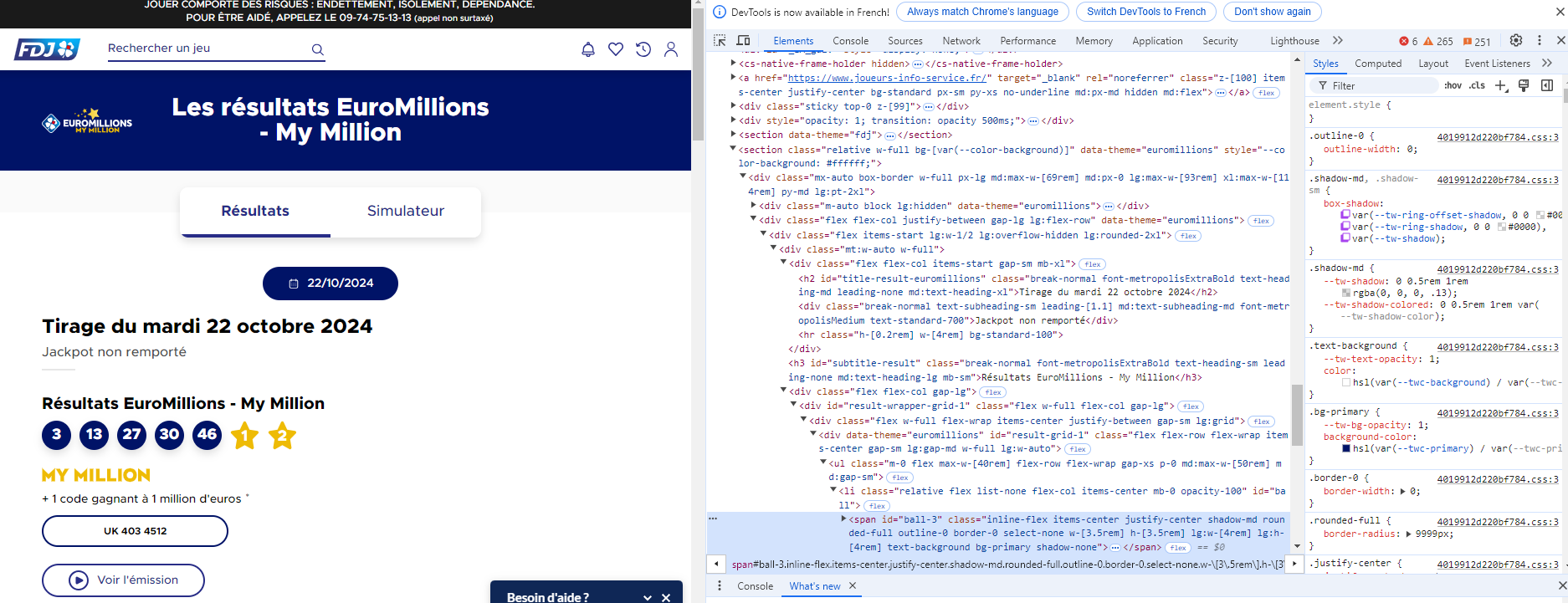
Task: Open the bg-primary background-color swatch
Action: (x=1346, y=448)
